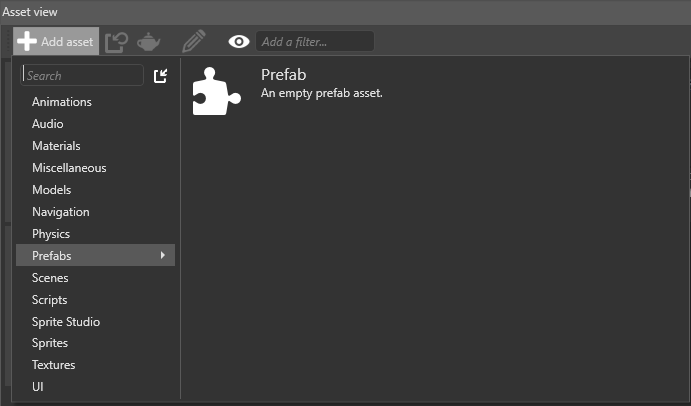The height and width of the screenshot is (406, 691).
Task: Select the Materials category
Action: 56,146
